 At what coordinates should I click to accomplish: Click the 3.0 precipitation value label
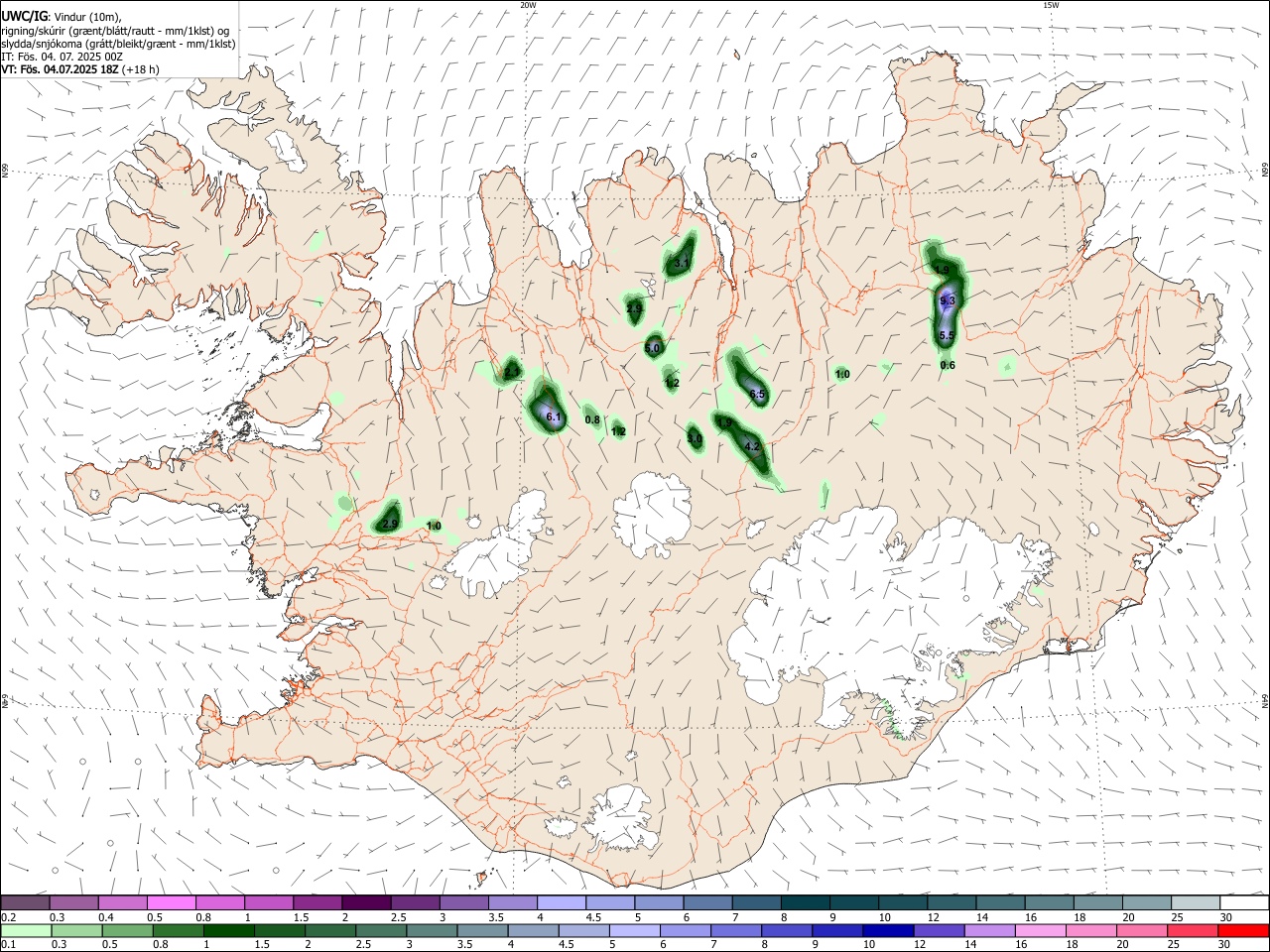[x=695, y=439]
